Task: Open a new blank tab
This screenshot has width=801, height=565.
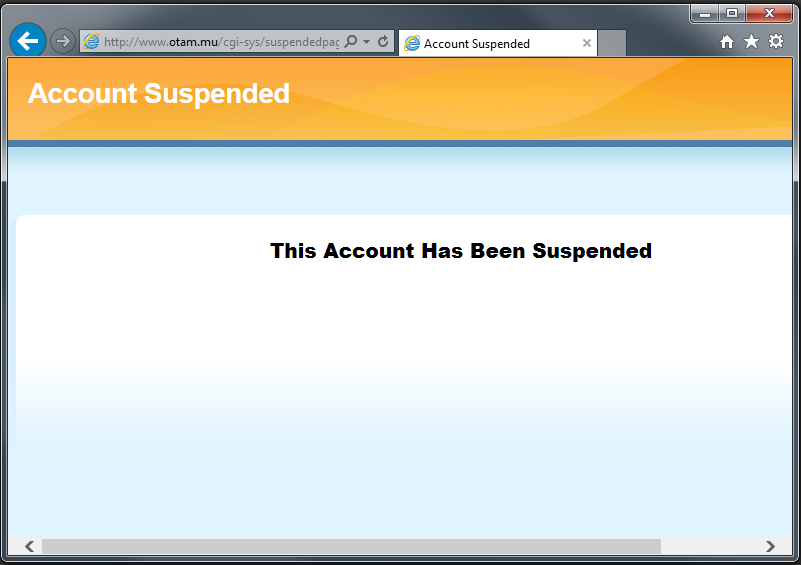Action: click(611, 43)
